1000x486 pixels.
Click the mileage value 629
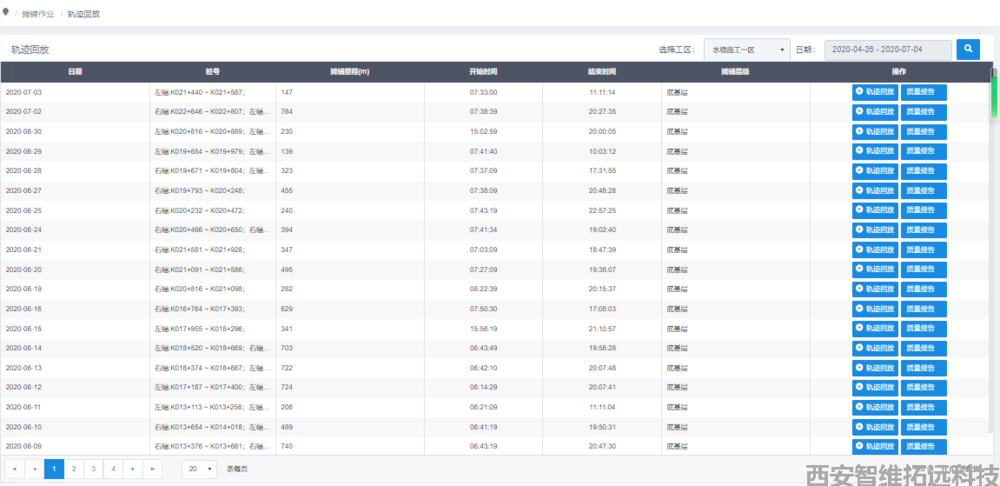point(286,309)
